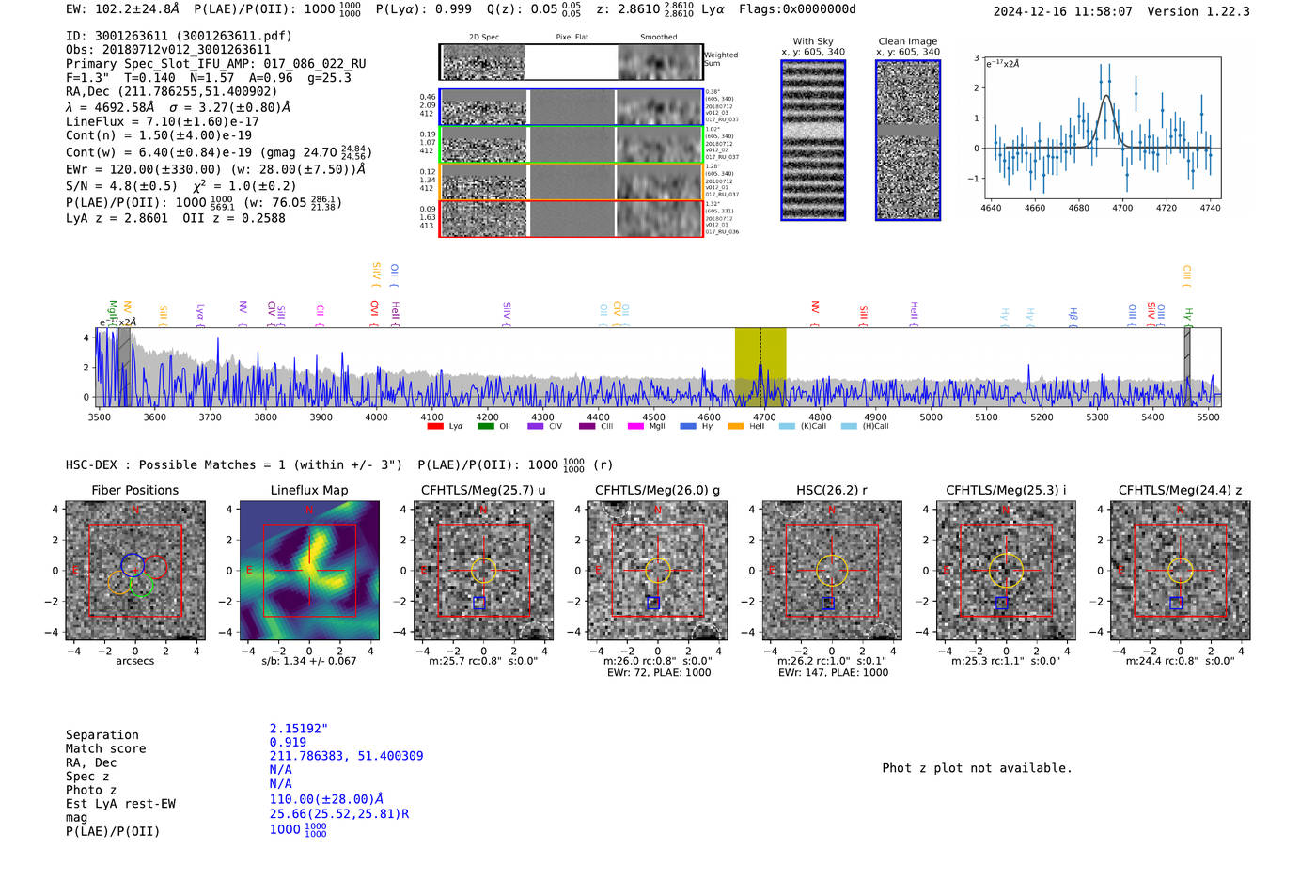Click the red crosshair in the Lineflux Map
Image resolution: width=1316 pixels, height=896 pixels.
(x=309, y=570)
